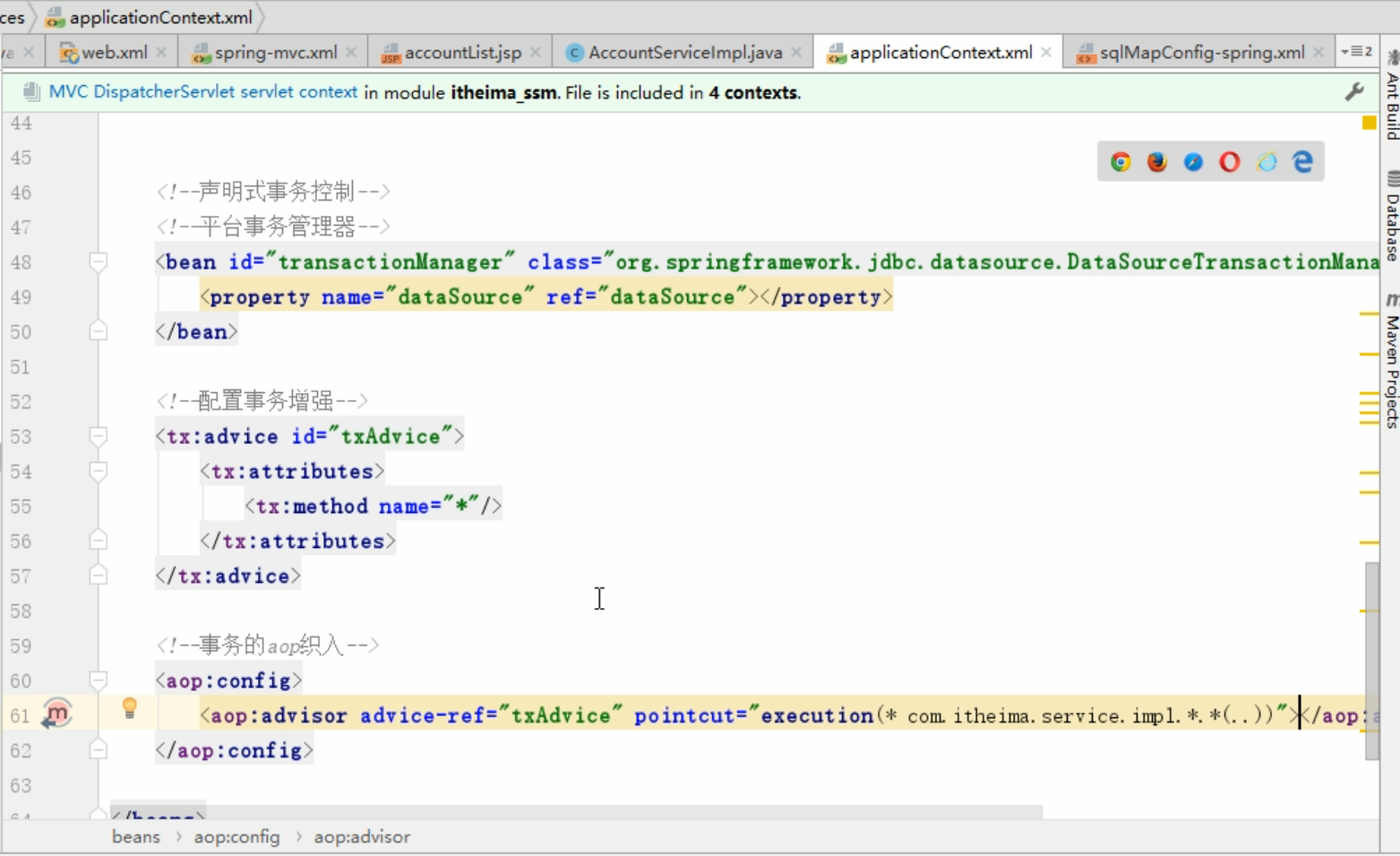Collapse fold marker at line 62
Screen dimensions: 1400x856
[99, 750]
